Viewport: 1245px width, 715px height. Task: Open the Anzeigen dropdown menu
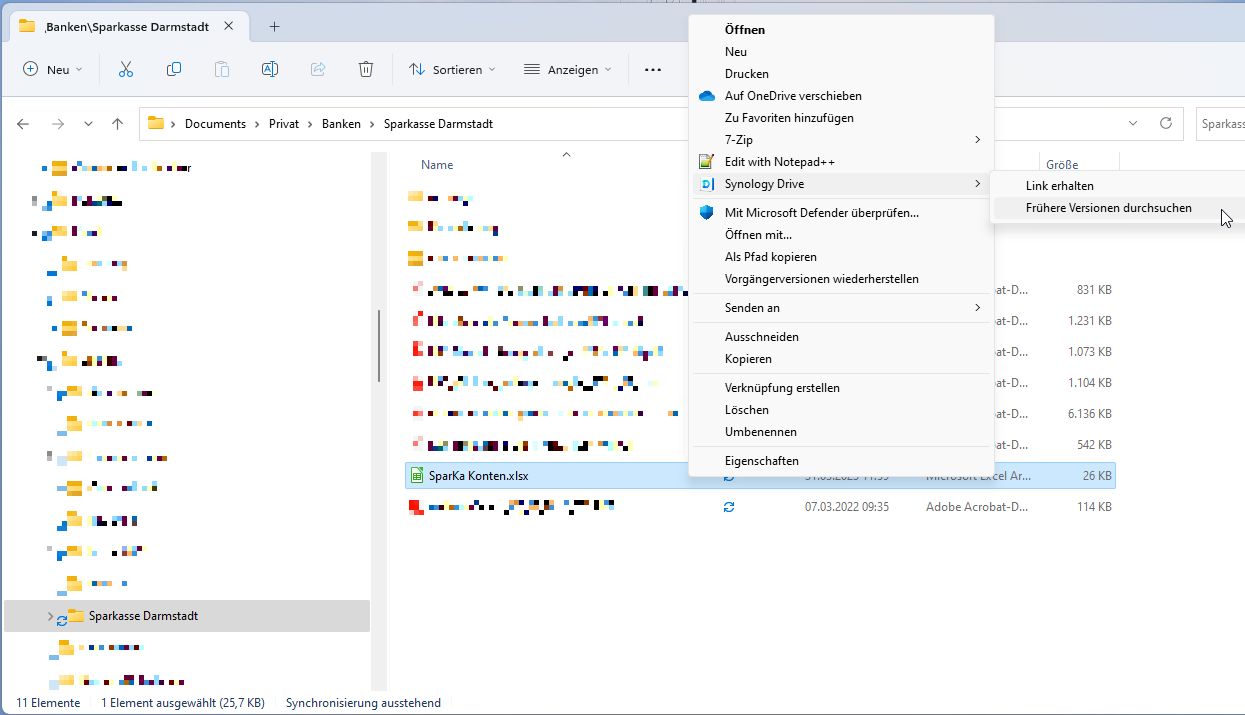point(567,69)
